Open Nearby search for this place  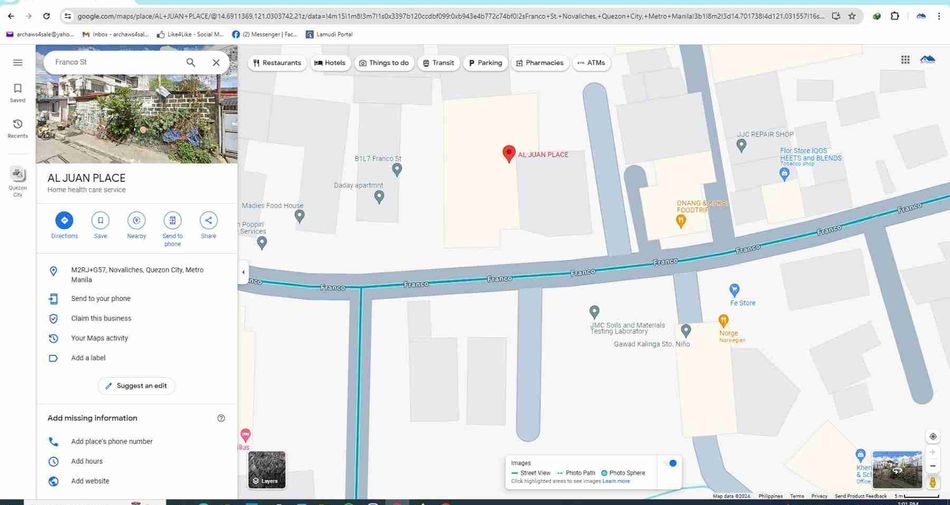[136, 221]
